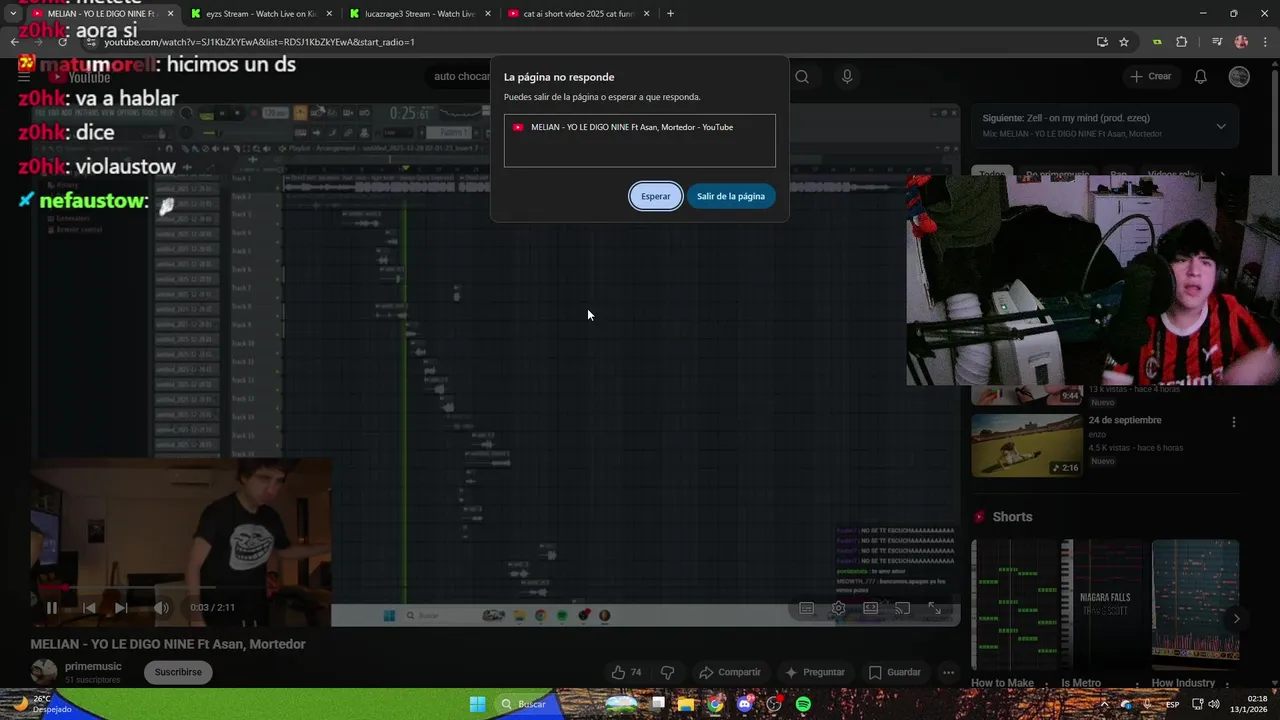1280x720 pixels.
Task: Close the eyzs Stream tab
Action: point(329,14)
